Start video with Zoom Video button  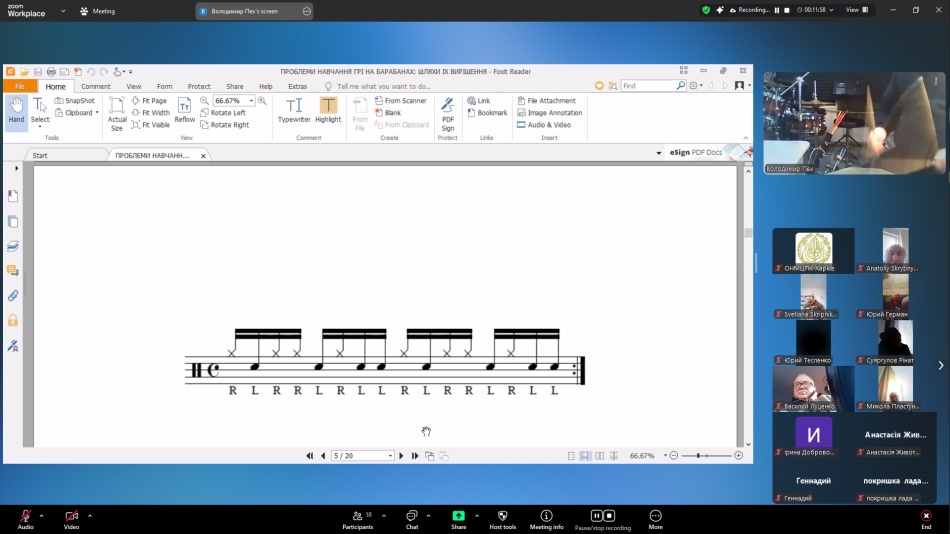click(71, 516)
